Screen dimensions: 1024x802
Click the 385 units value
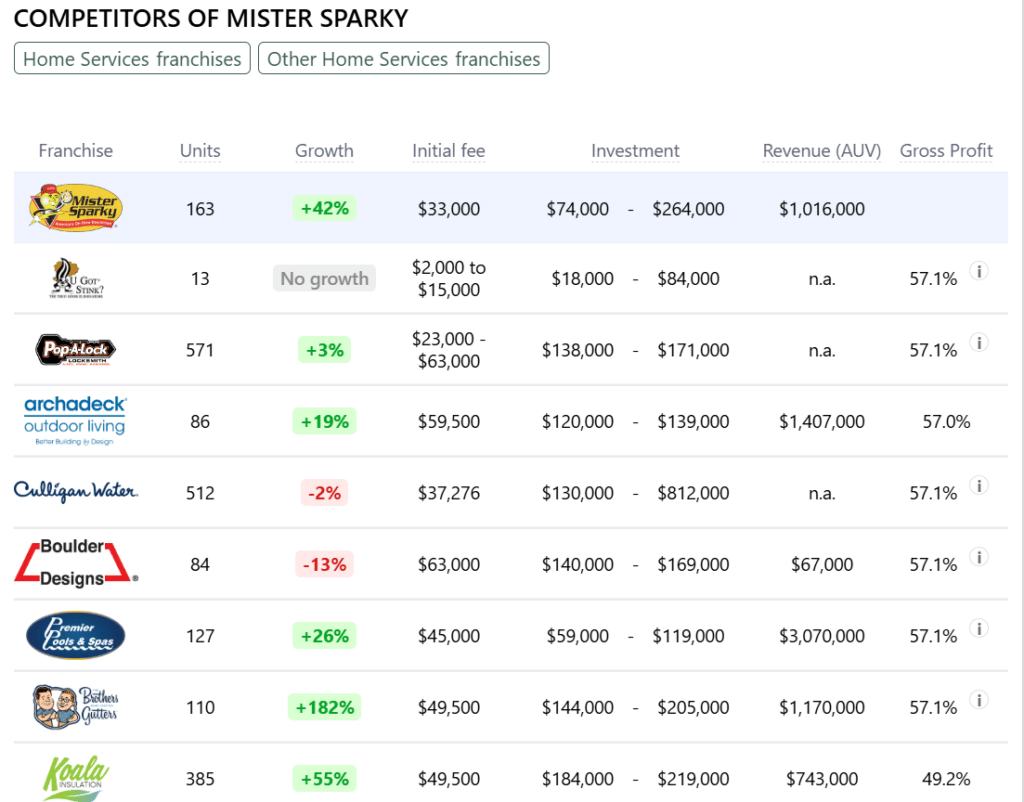coord(200,779)
